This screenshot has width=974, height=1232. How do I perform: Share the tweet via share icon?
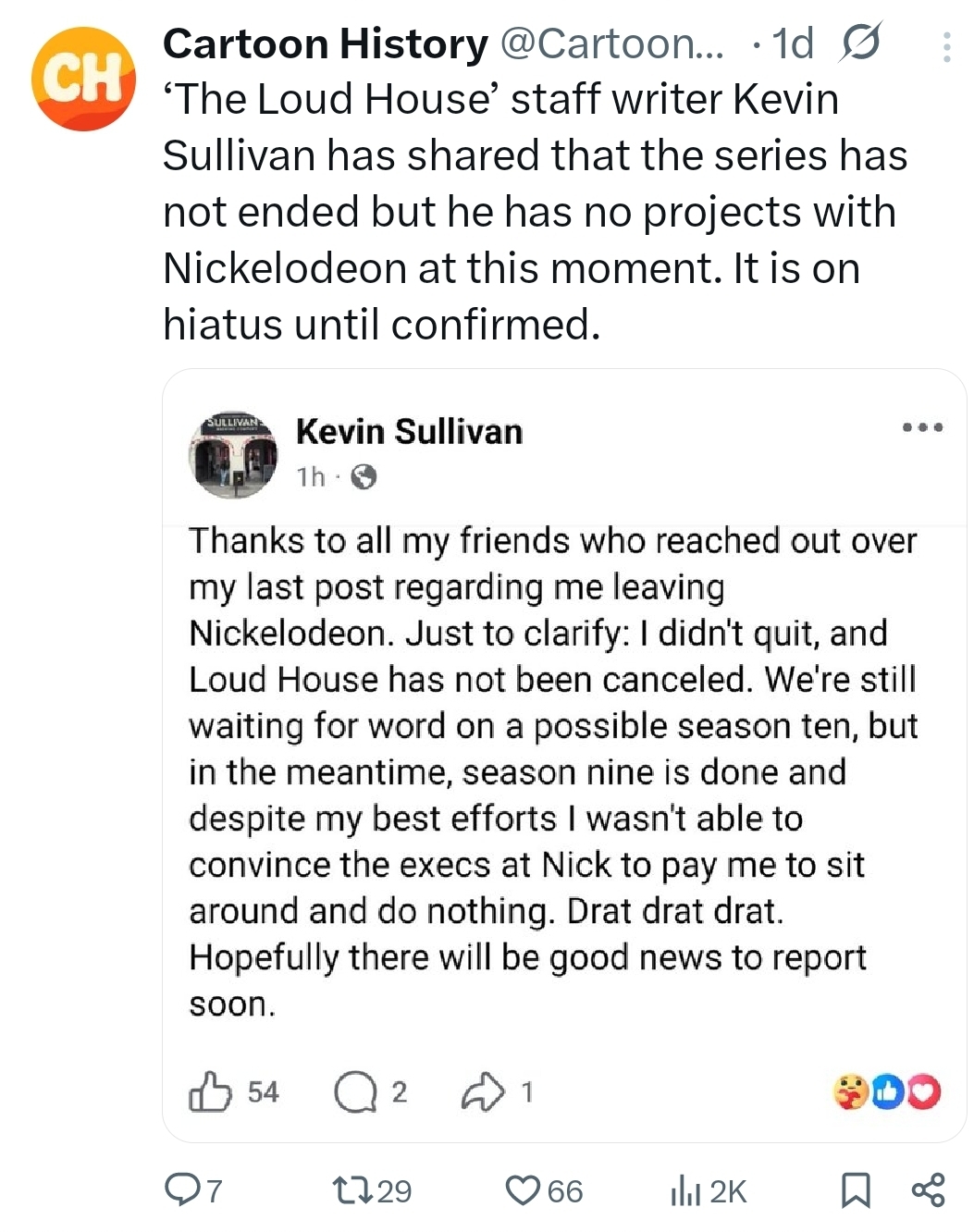[928, 1189]
